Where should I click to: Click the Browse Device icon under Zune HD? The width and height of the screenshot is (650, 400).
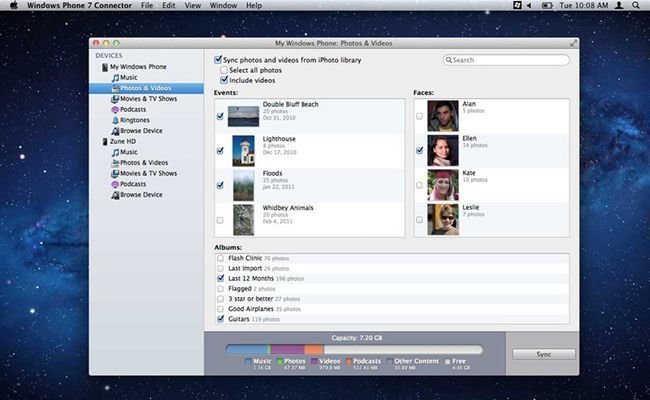tap(115, 195)
